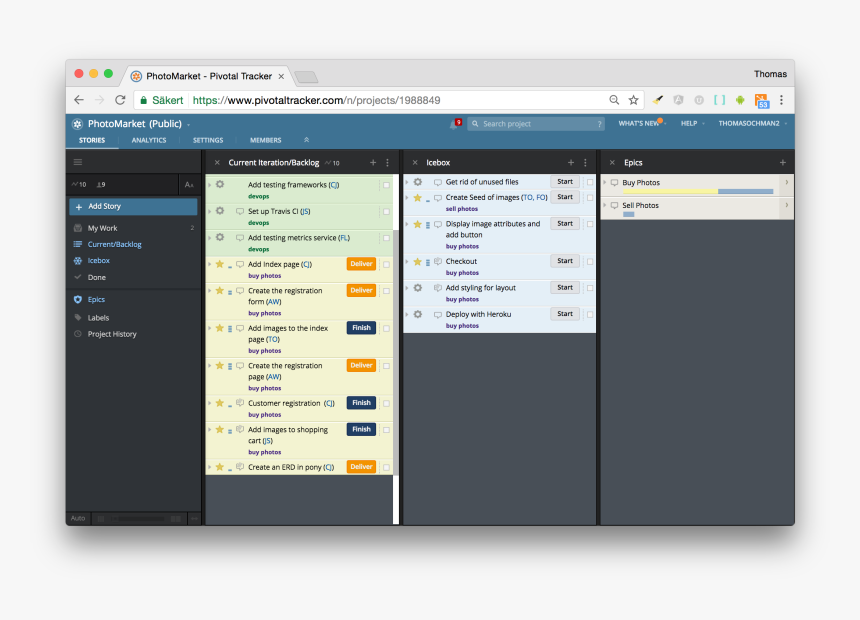This screenshot has height=620, width=860.
Task: Expand the 'Buy Photos' epic
Action: 604,183
